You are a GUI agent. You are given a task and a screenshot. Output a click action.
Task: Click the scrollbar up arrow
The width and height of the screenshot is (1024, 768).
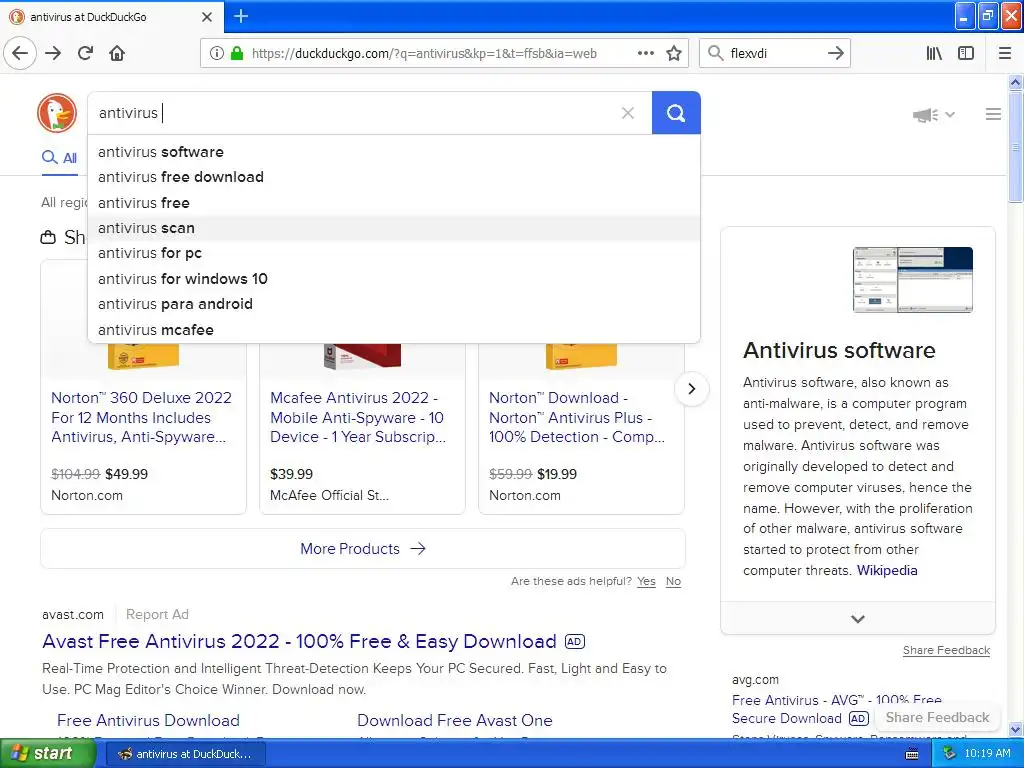coord(1015,82)
